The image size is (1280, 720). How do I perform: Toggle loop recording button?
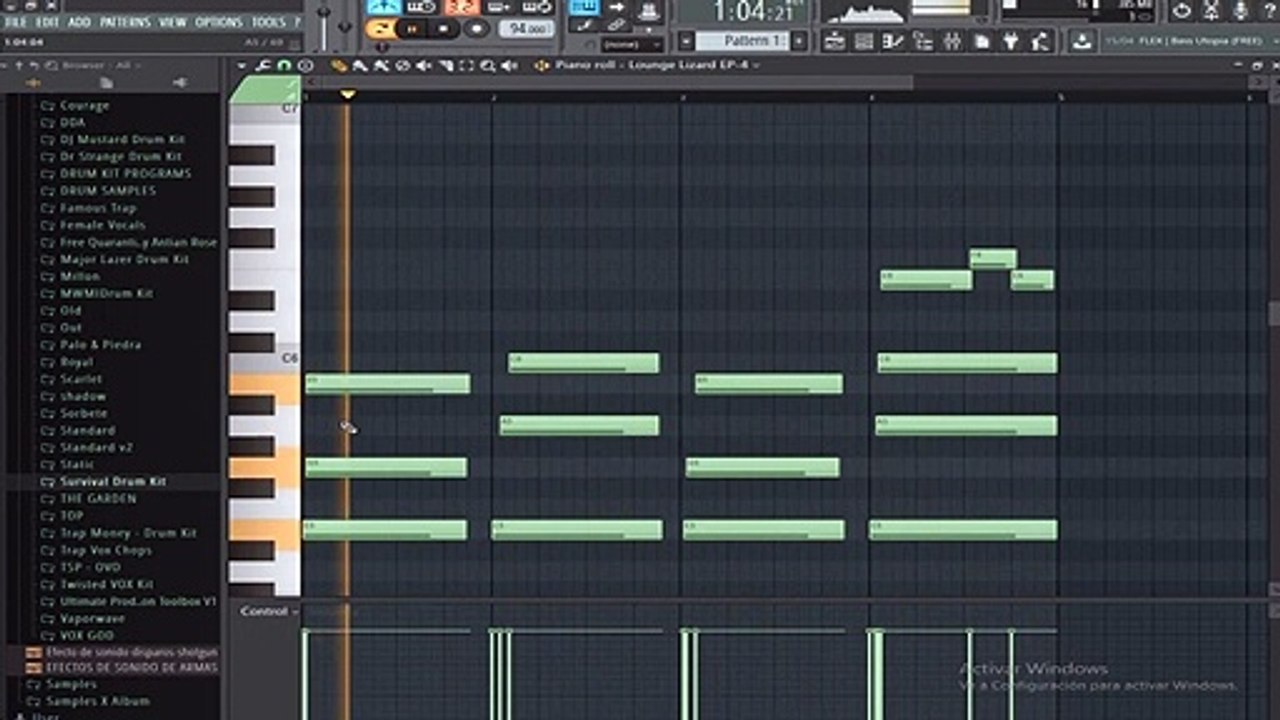coord(537,7)
